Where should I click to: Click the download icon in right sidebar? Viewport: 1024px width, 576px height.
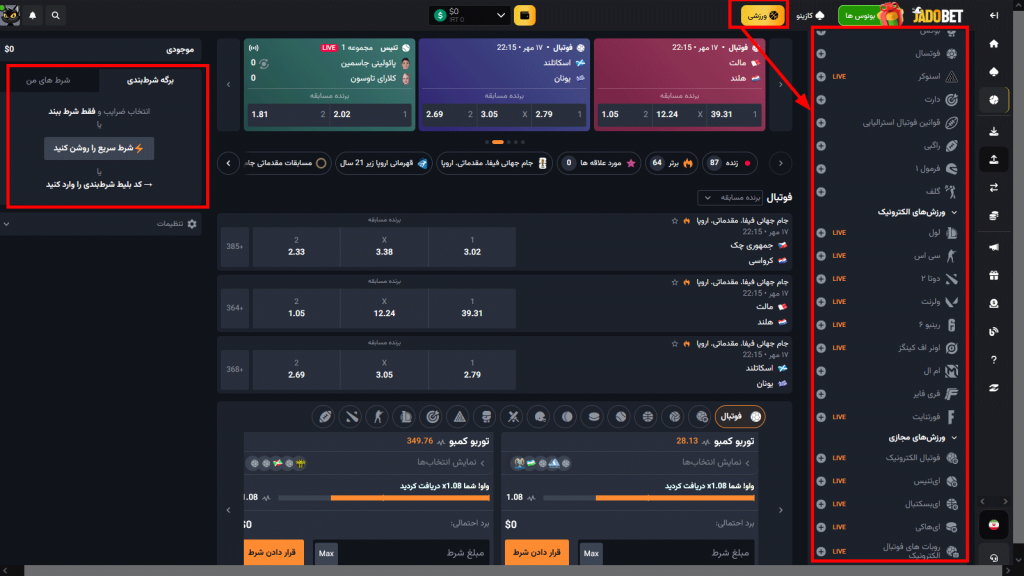(x=993, y=130)
